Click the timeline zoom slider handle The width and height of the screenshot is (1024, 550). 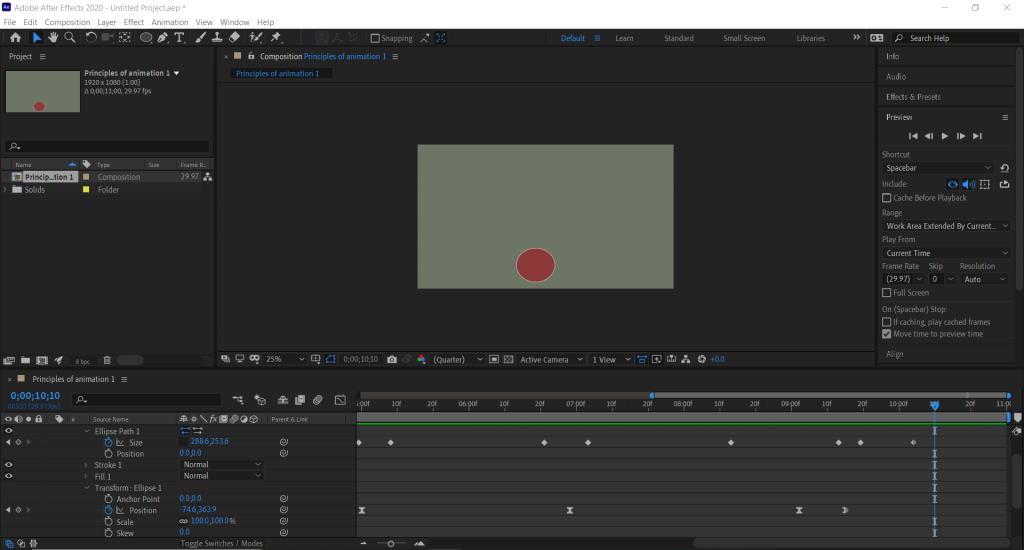[391, 544]
